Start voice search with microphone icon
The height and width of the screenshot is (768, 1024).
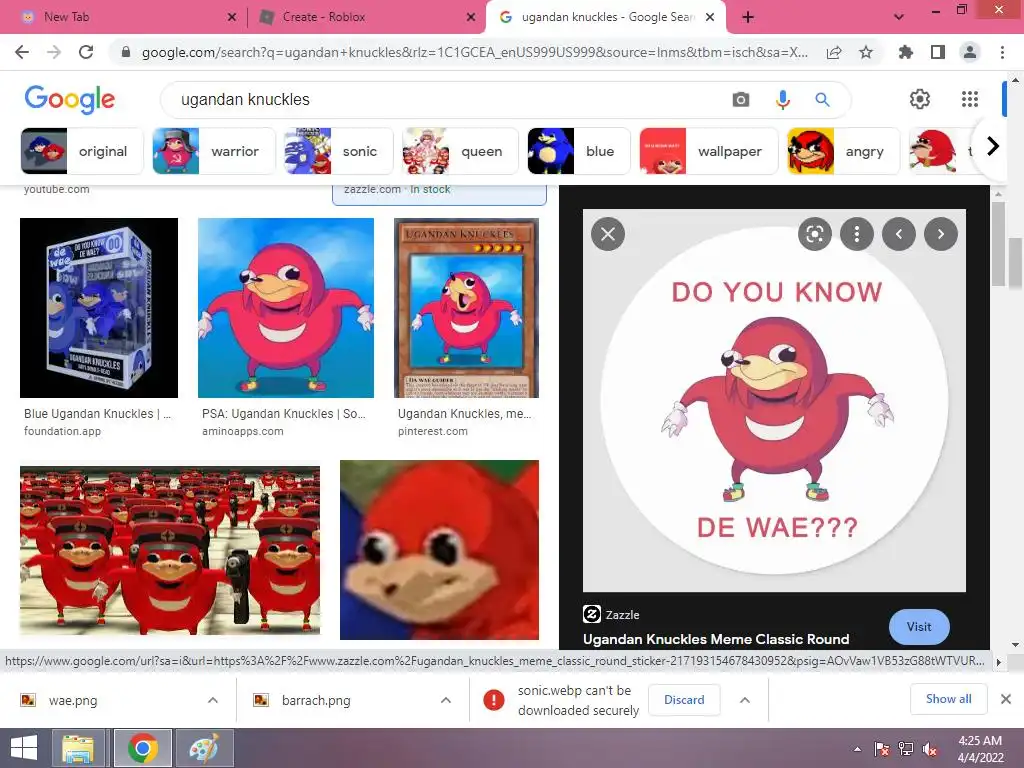[x=782, y=99]
